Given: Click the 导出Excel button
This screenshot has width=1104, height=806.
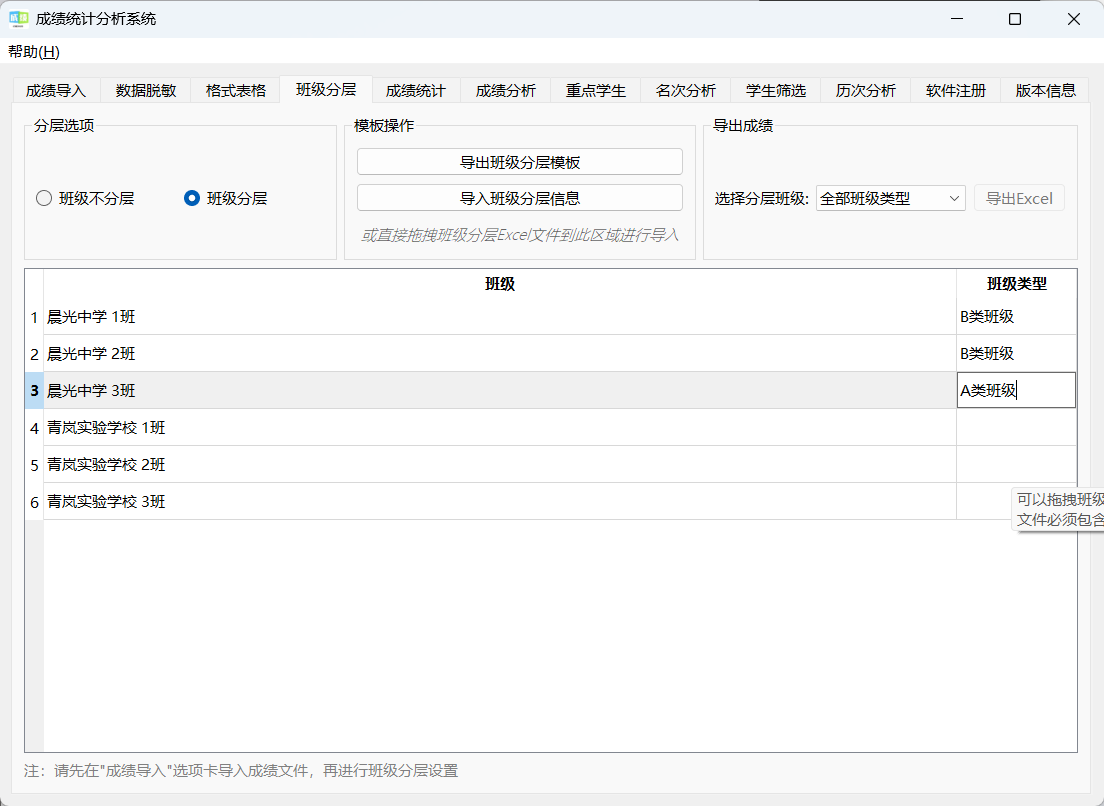Looking at the screenshot, I should 1019,199.
